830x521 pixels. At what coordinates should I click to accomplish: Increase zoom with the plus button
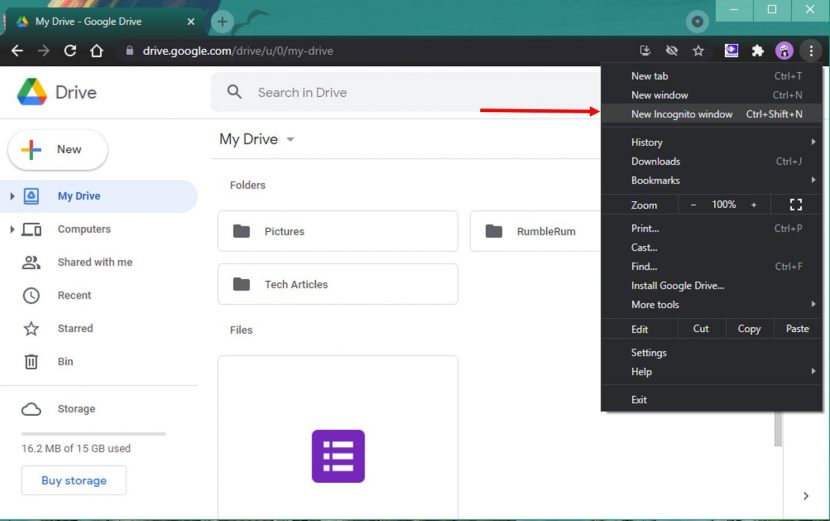754,205
